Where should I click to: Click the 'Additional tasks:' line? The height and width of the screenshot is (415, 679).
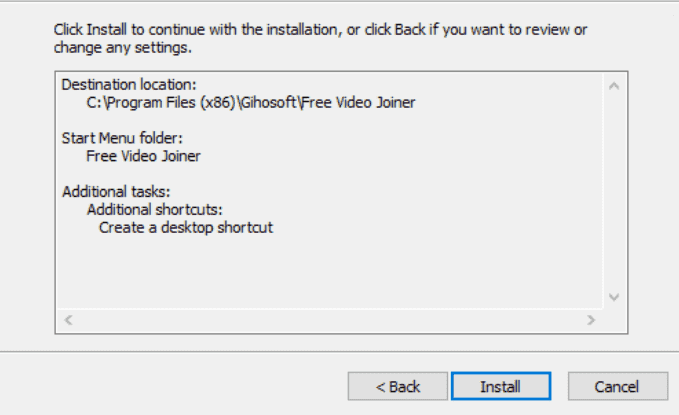point(116,191)
